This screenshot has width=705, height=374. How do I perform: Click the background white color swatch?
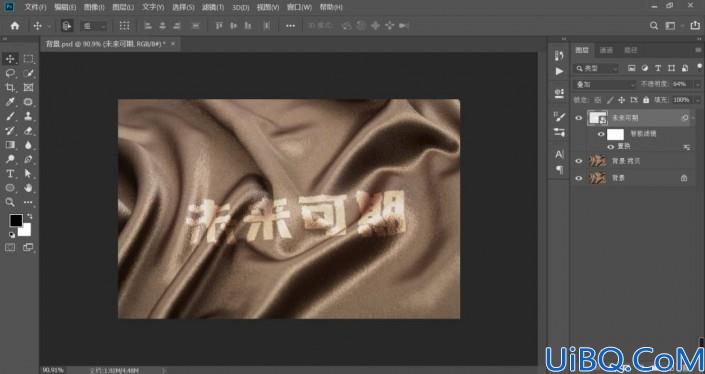coord(25,230)
